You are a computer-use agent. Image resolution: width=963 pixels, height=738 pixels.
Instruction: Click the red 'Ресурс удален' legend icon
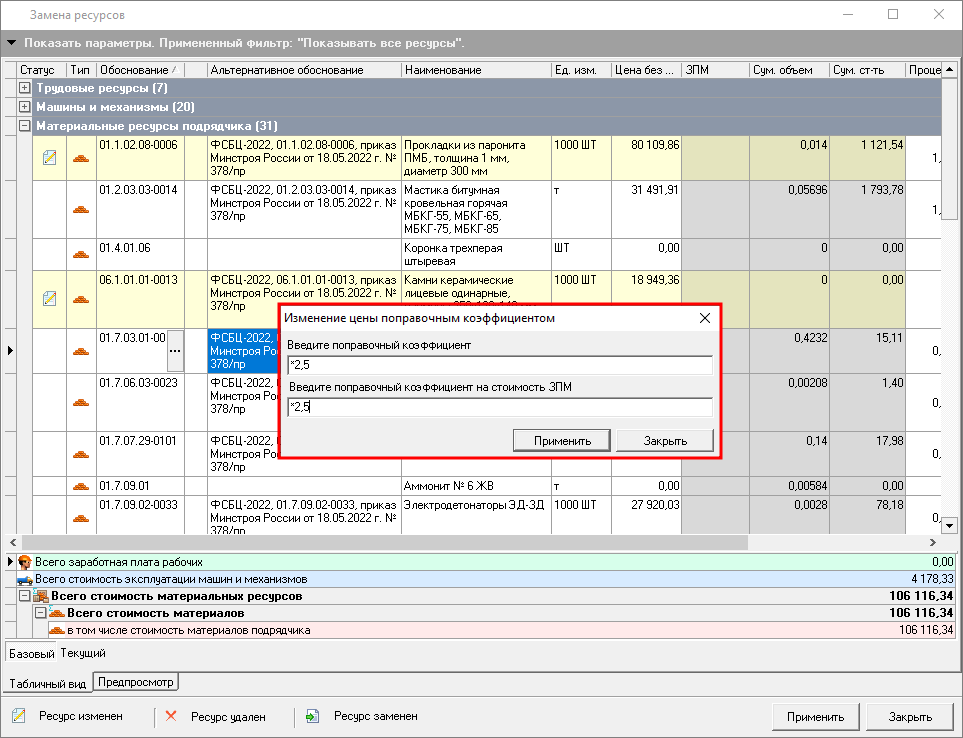[171, 716]
